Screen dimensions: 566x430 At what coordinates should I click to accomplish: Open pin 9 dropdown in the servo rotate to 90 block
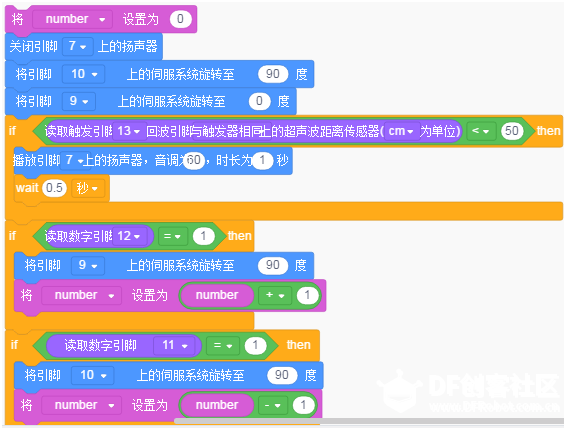tap(88, 265)
